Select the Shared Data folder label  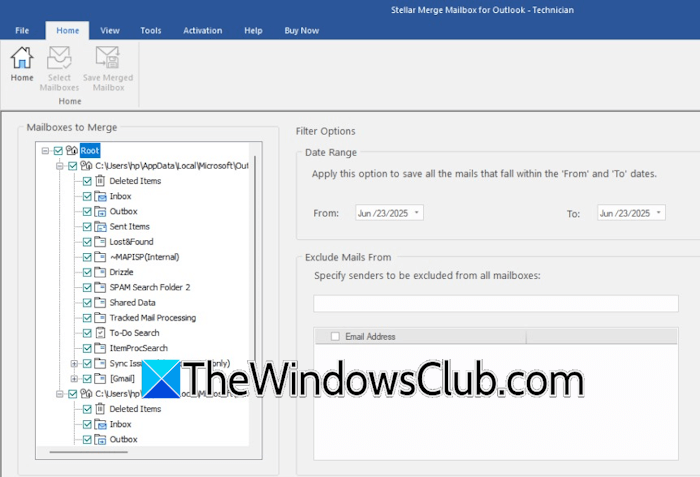(133, 302)
